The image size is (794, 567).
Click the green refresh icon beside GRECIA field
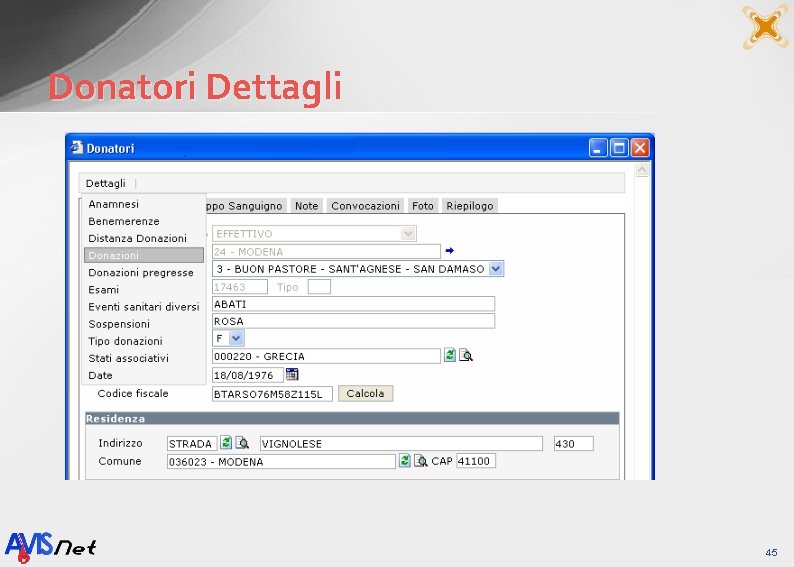(450, 355)
